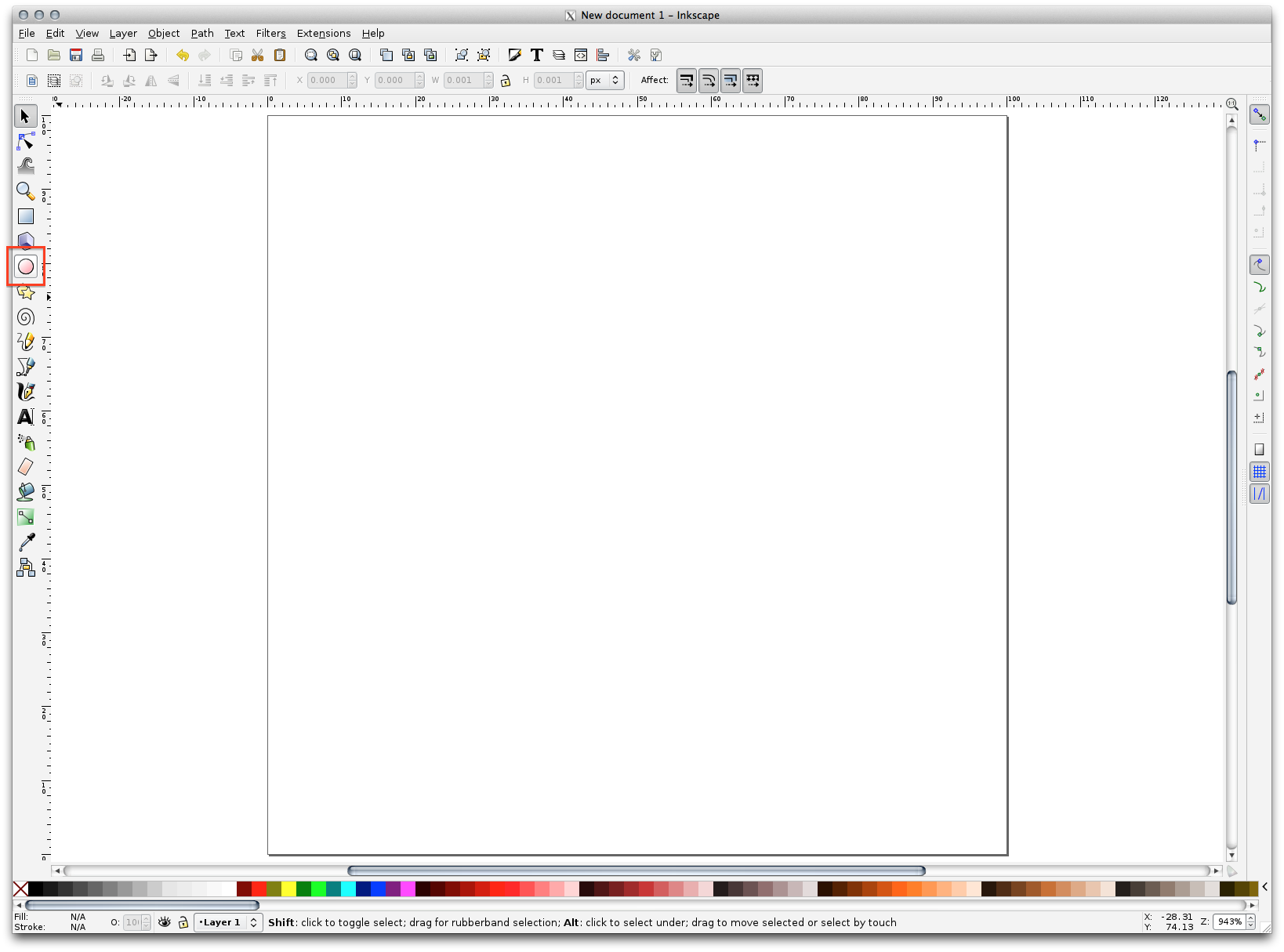The height and width of the screenshot is (952, 1284).
Task: Select the Rectangle tool
Action: [26, 216]
